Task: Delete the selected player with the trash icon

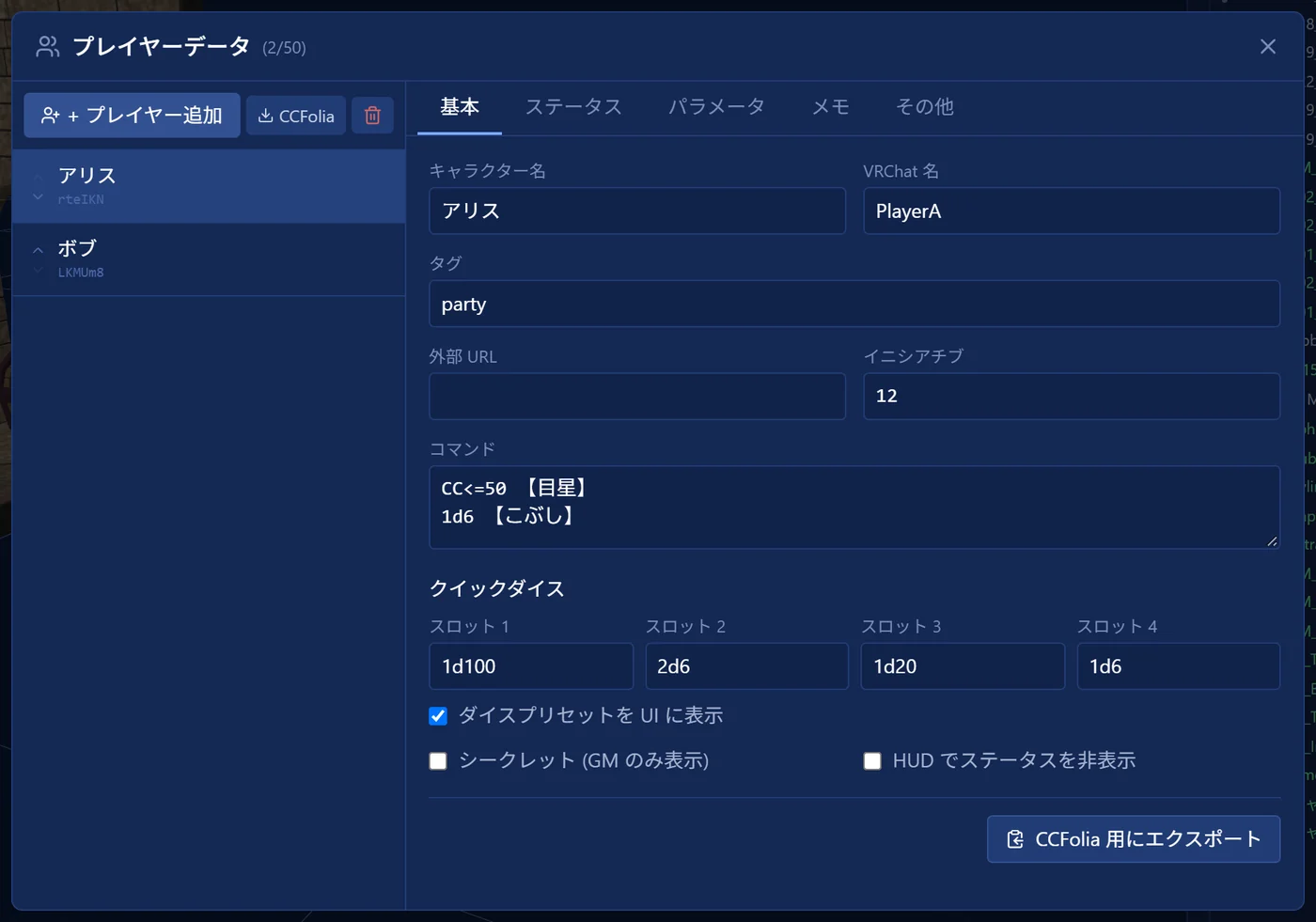Action: (372, 116)
